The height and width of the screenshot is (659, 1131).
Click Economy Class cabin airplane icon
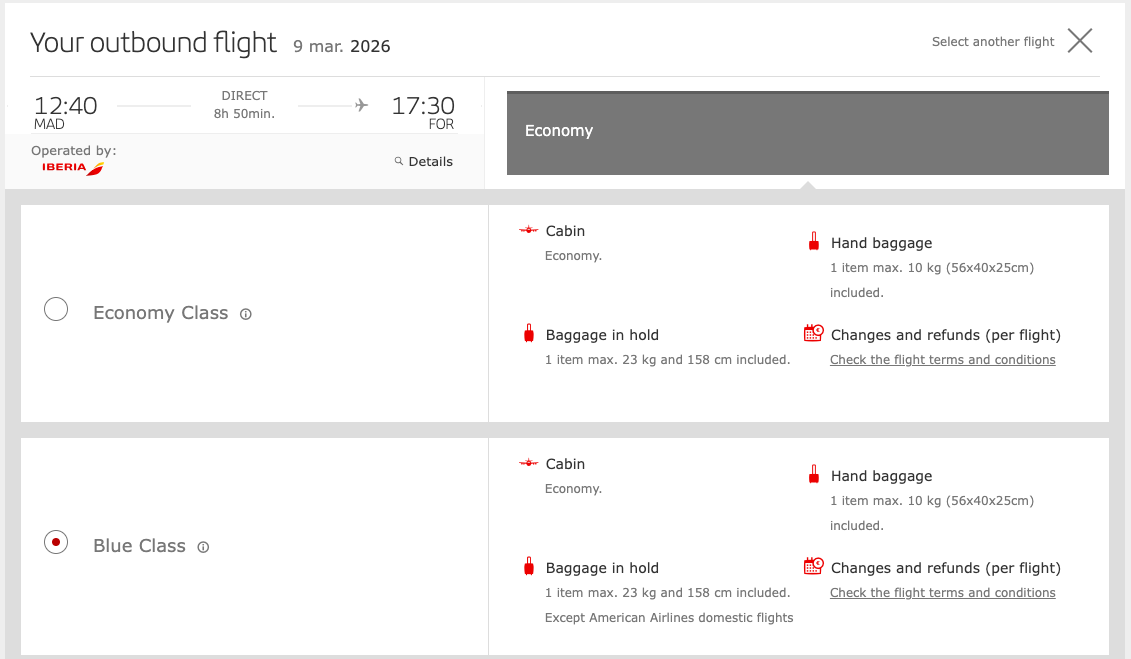point(529,230)
